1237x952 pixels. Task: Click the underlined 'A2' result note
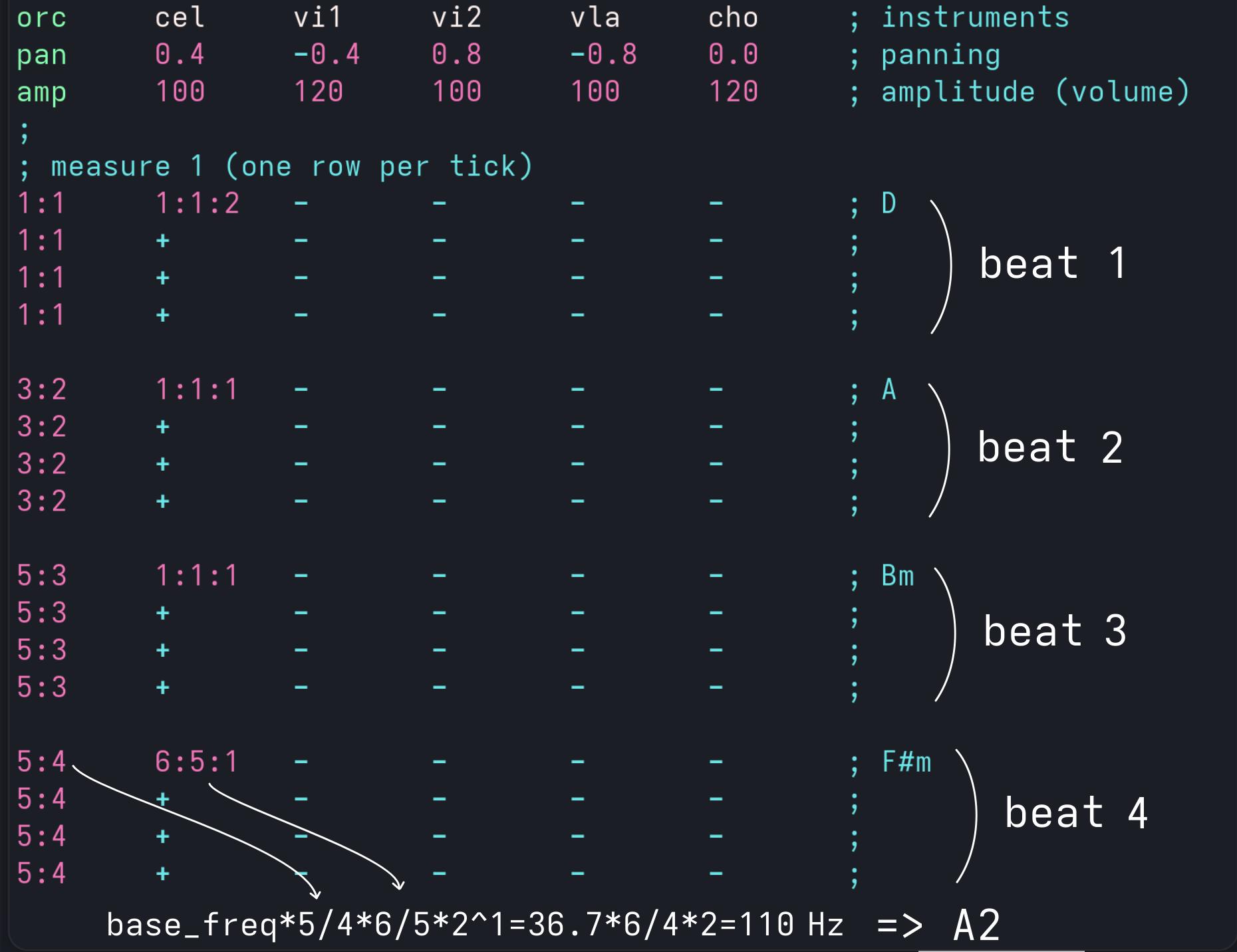[x=976, y=925]
